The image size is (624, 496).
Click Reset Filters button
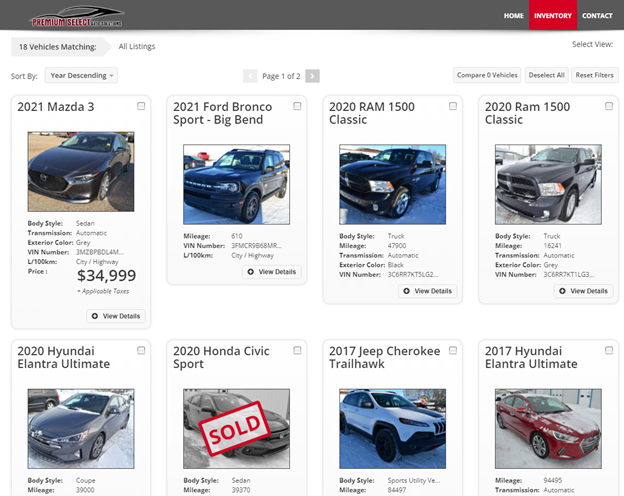[x=595, y=75]
